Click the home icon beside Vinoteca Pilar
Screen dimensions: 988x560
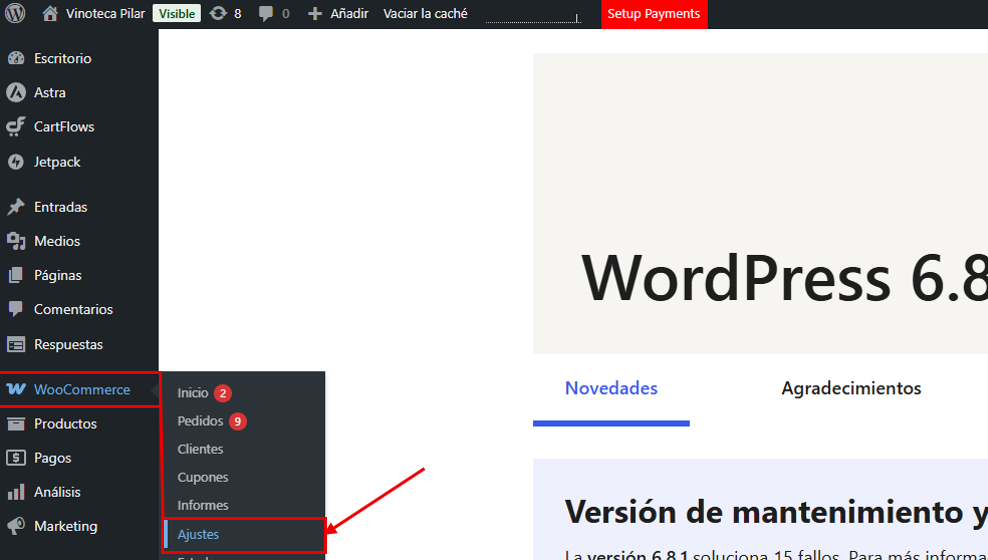click(50, 13)
